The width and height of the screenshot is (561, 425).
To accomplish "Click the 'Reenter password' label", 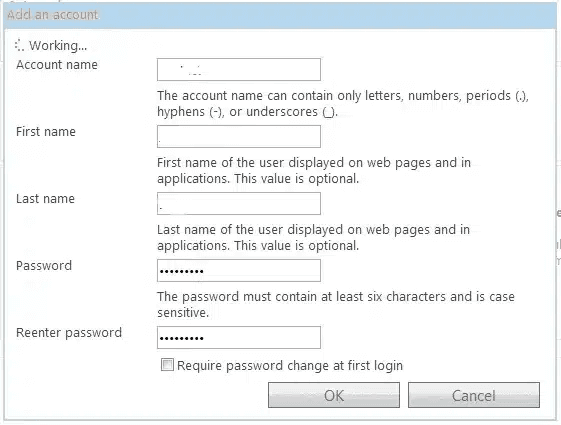I will [69, 333].
